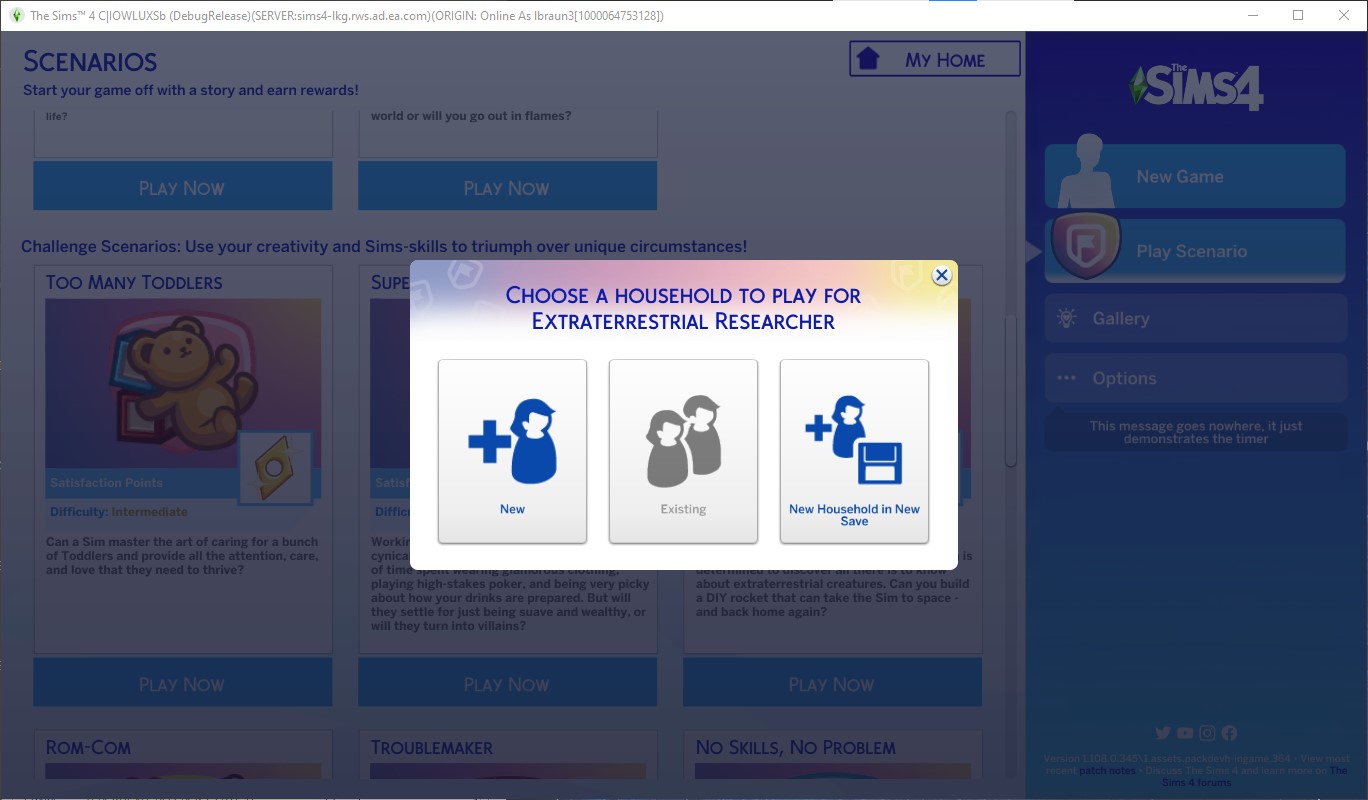The image size is (1368, 800).
Task: Click the Too Many Toddlers title
Action: [x=134, y=282]
